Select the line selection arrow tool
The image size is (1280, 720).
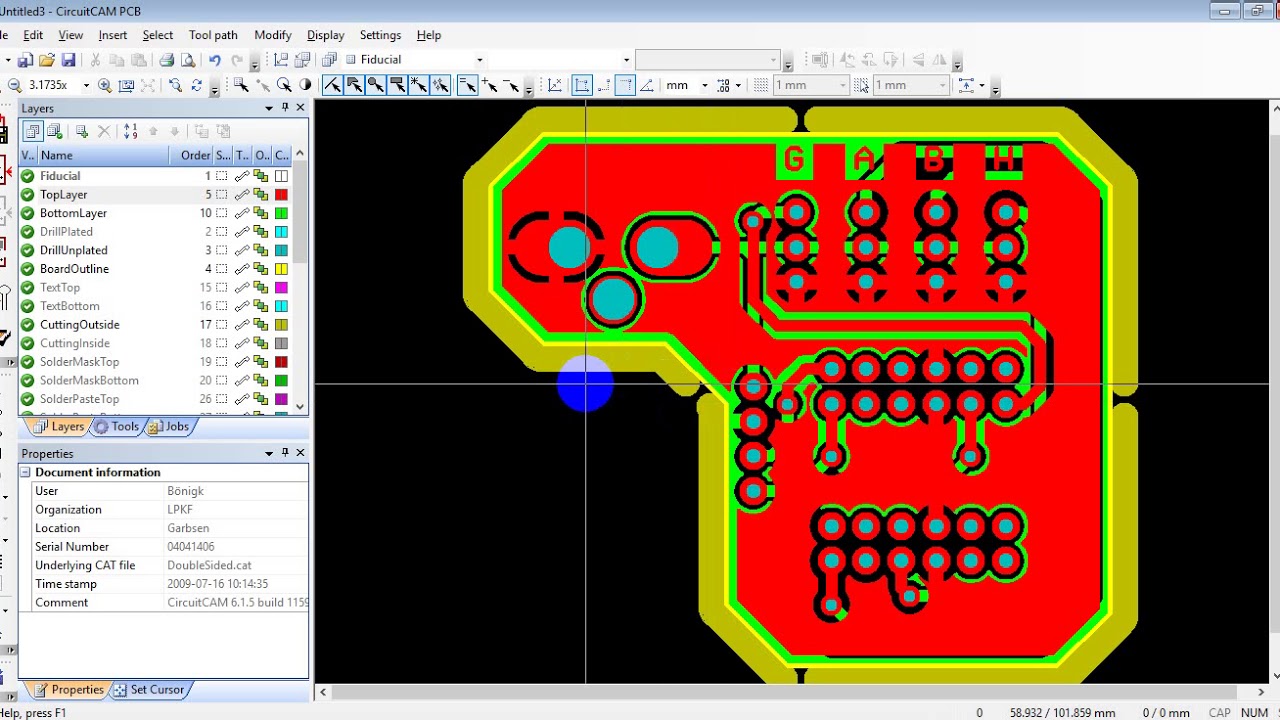(332, 85)
